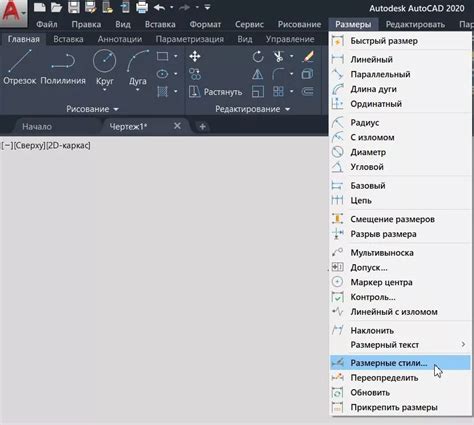Click the Undo arrow icon
Screen dimensions: 474x425
(160, 7)
